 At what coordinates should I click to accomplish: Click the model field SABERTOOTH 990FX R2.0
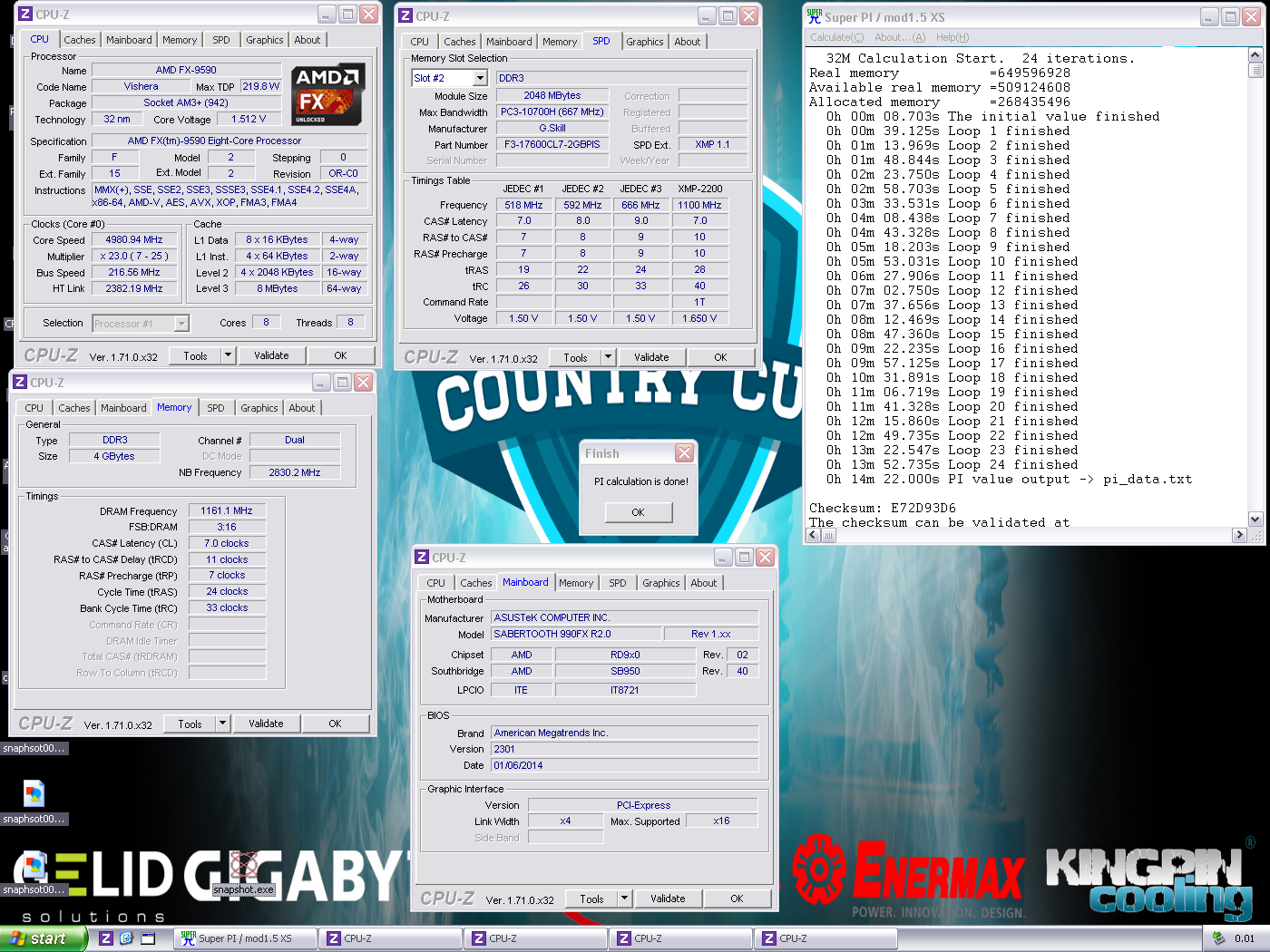tap(576, 634)
